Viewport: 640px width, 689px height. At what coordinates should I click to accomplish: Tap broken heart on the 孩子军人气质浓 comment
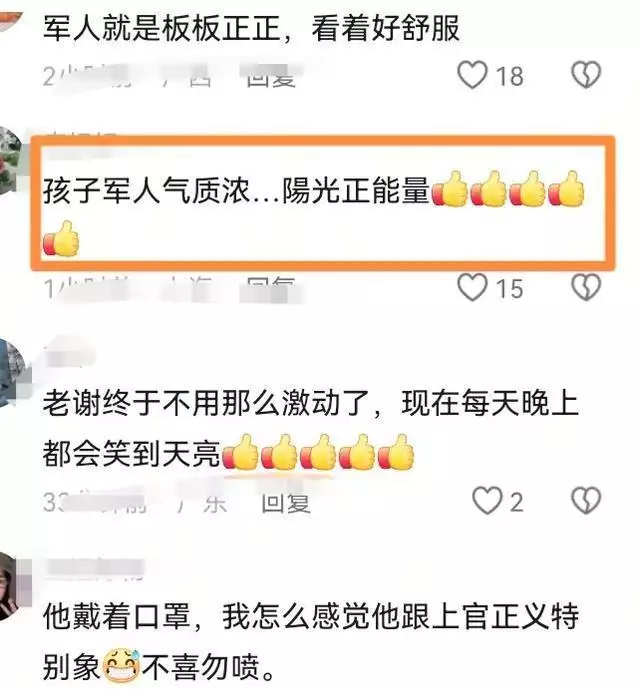click(586, 287)
